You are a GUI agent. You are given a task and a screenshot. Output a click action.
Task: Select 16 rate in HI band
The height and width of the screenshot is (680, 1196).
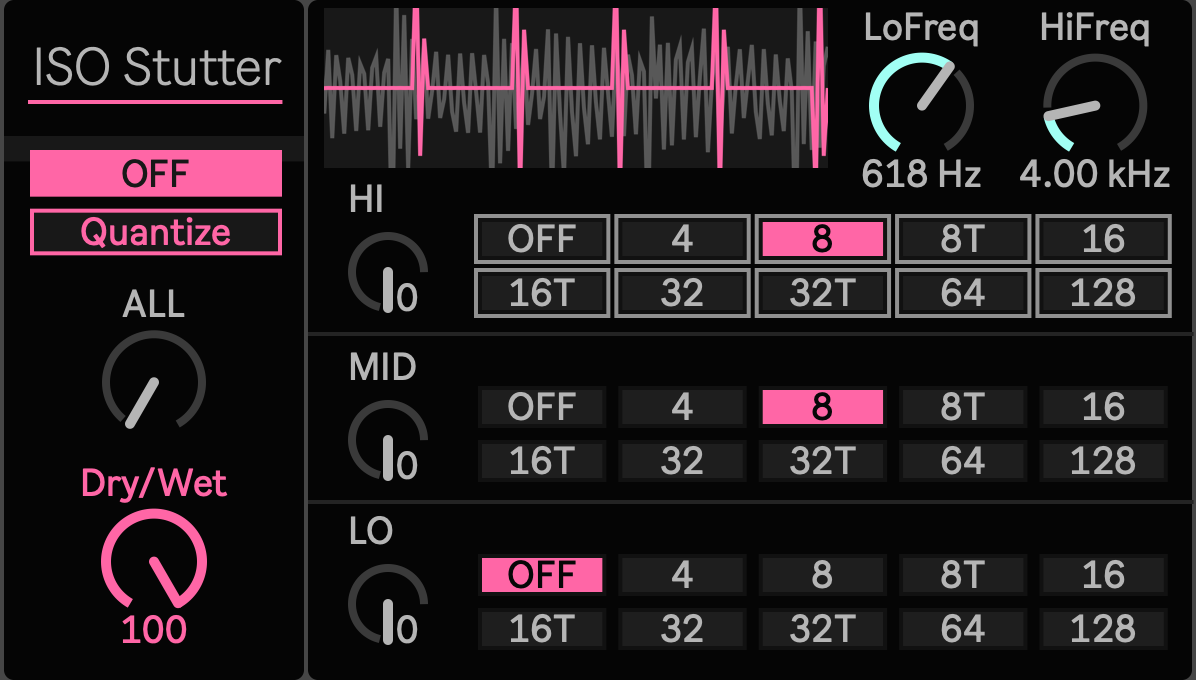click(x=1103, y=239)
